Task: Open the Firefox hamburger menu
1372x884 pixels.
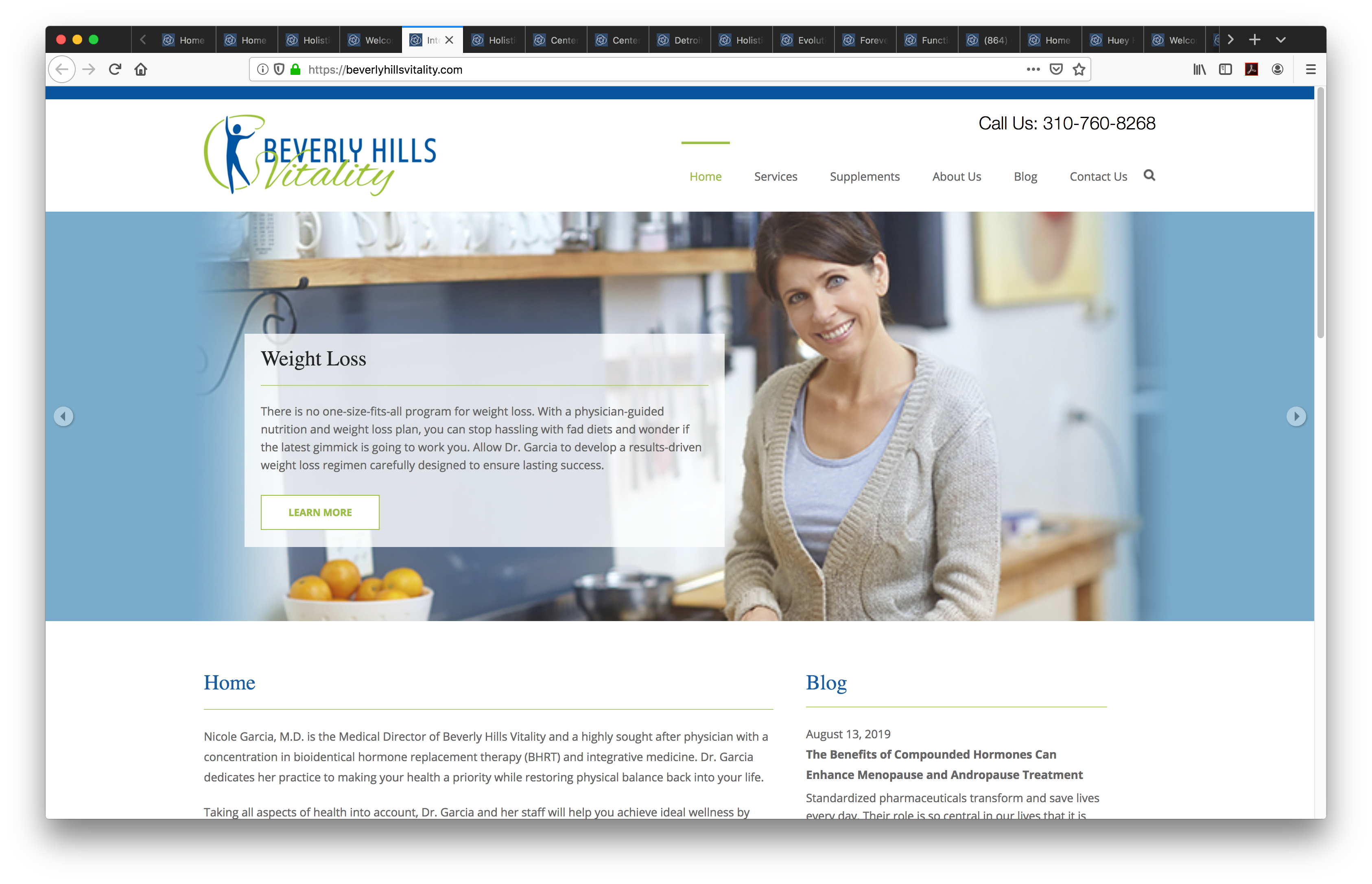Action: click(1311, 70)
